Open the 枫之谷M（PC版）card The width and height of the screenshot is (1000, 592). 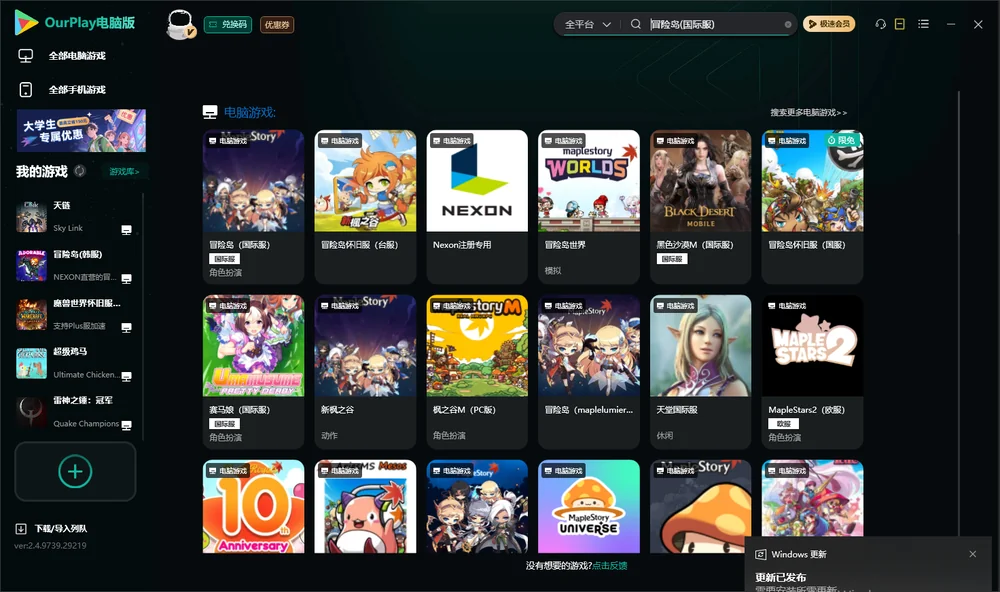[477, 372]
